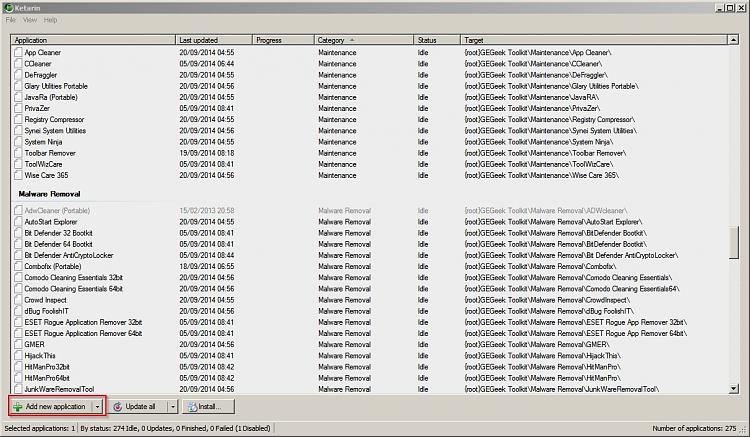Click the list scrollbar down arrow

tap(734, 389)
